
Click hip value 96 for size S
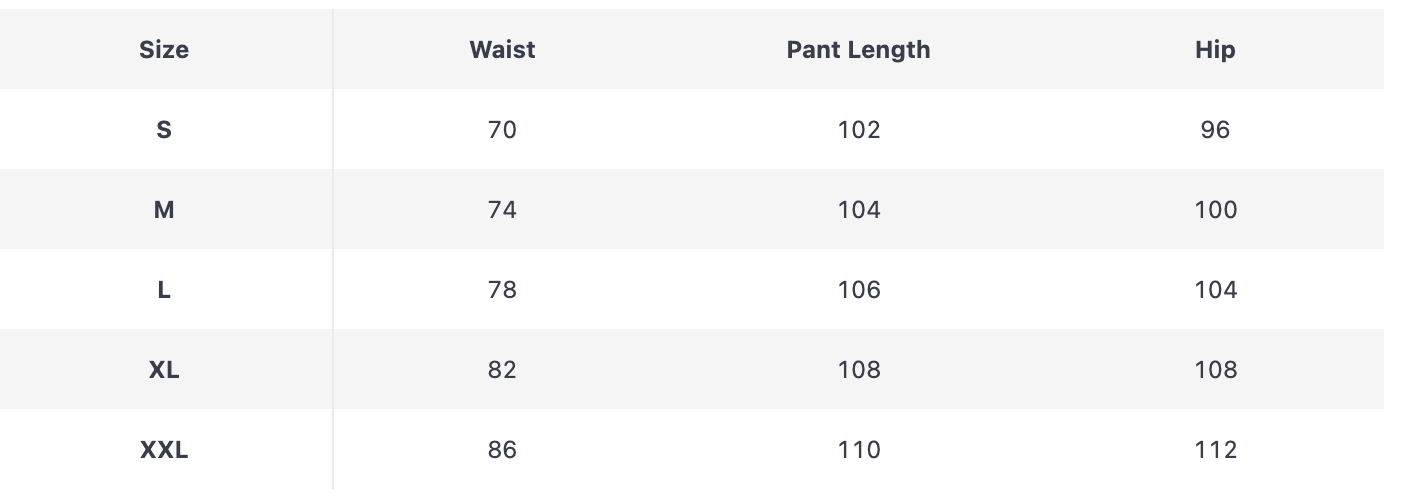[x=1215, y=130]
